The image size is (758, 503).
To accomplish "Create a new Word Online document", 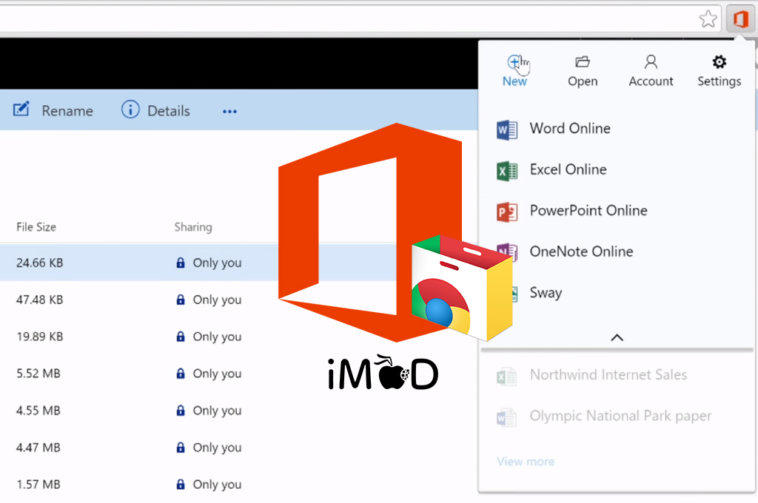I will click(569, 129).
